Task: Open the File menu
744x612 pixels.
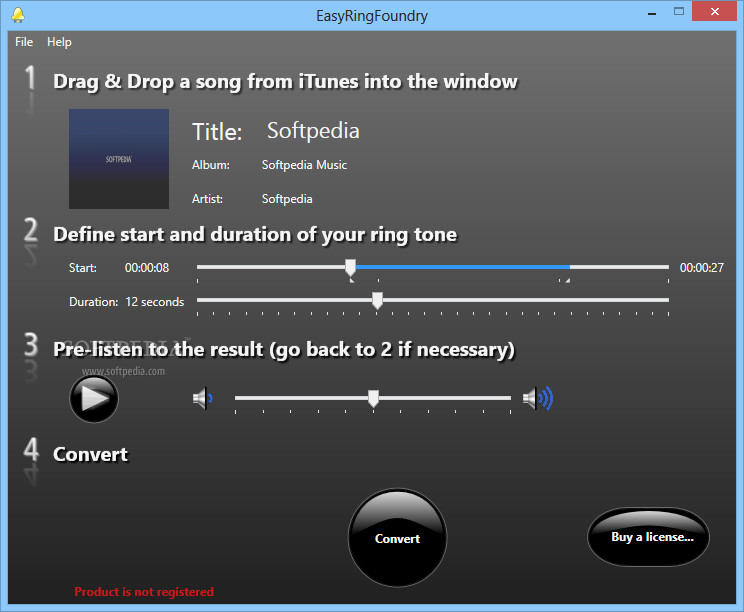Action: (x=24, y=42)
